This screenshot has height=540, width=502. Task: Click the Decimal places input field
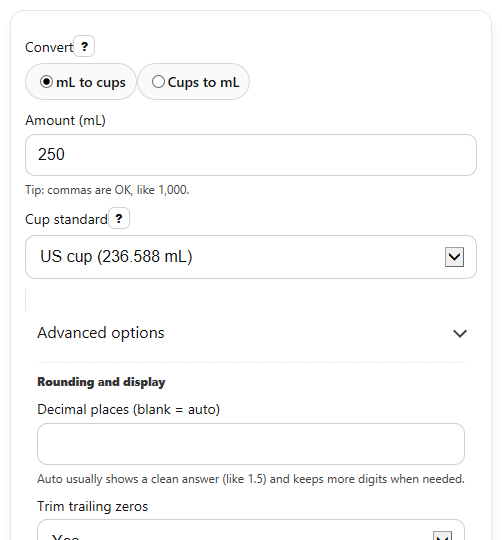tap(251, 444)
